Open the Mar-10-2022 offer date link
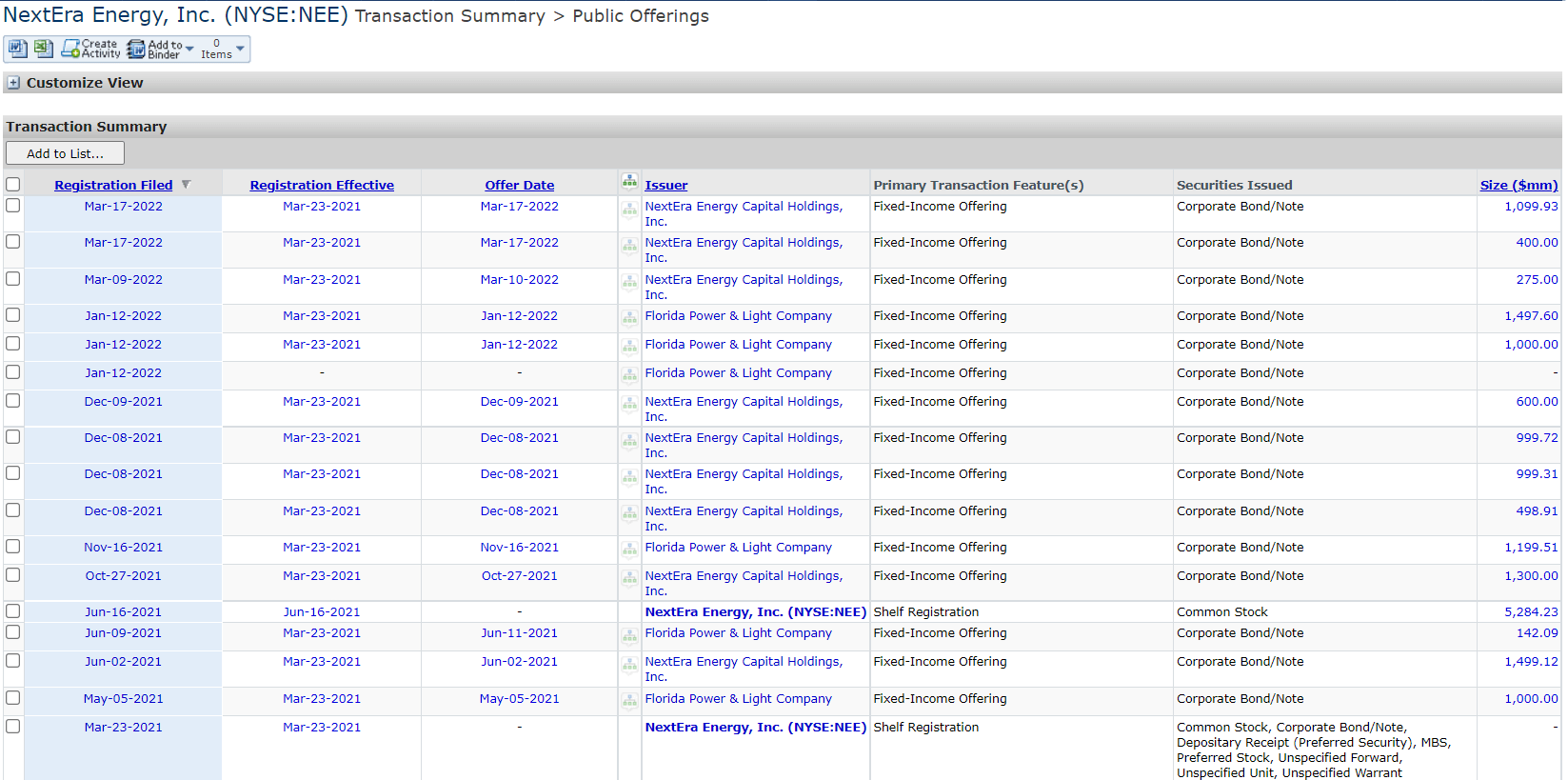The width and height of the screenshot is (1568, 780). [519, 279]
